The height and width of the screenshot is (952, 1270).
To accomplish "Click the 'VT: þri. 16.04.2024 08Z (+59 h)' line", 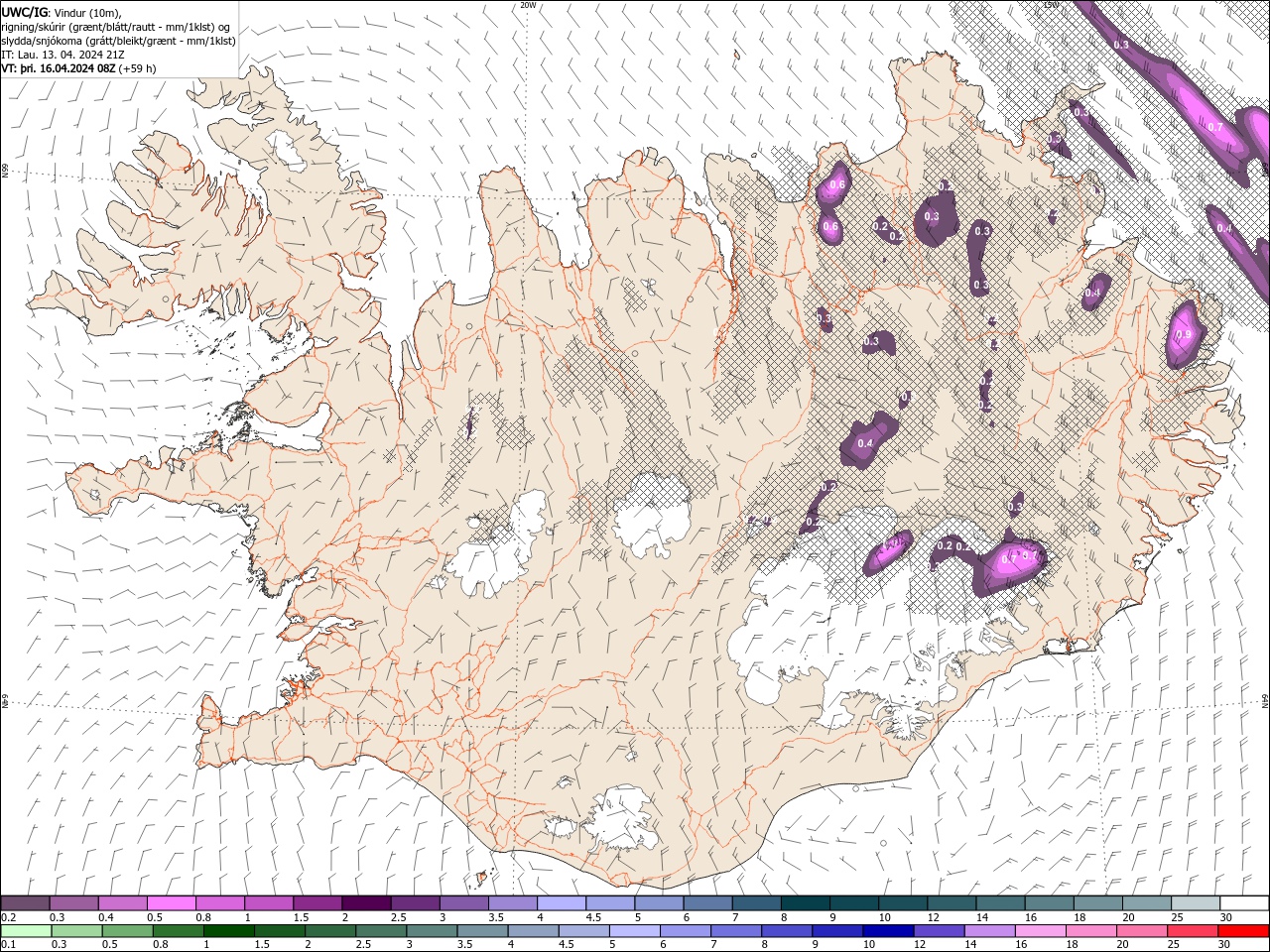I will [78, 68].
